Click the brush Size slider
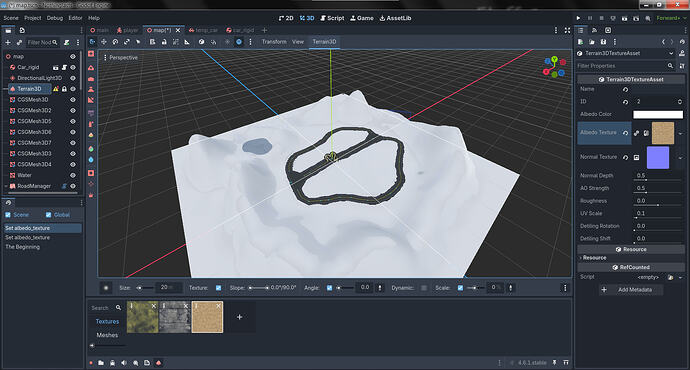The image size is (690, 370). pos(145,288)
